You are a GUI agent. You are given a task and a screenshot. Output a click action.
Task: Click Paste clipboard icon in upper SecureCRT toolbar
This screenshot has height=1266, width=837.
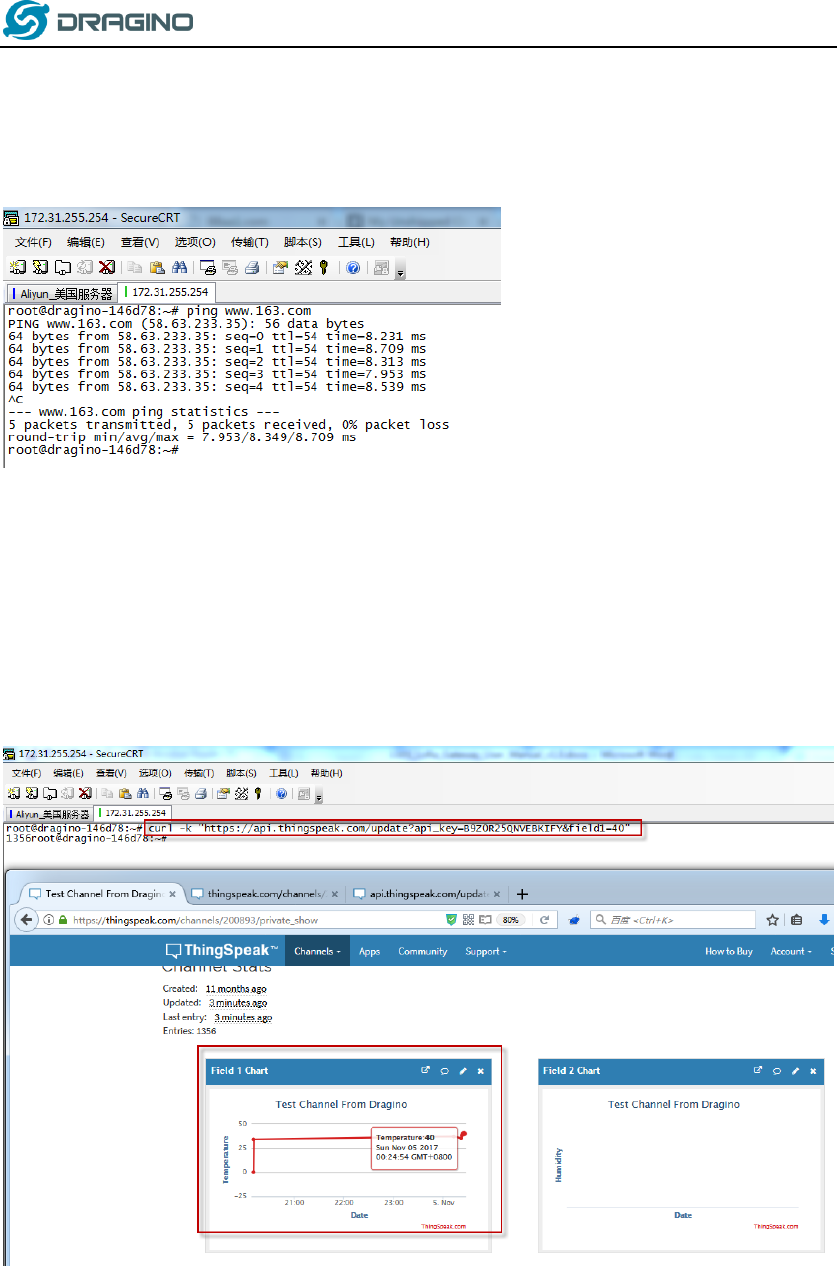[x=158, y=267]
